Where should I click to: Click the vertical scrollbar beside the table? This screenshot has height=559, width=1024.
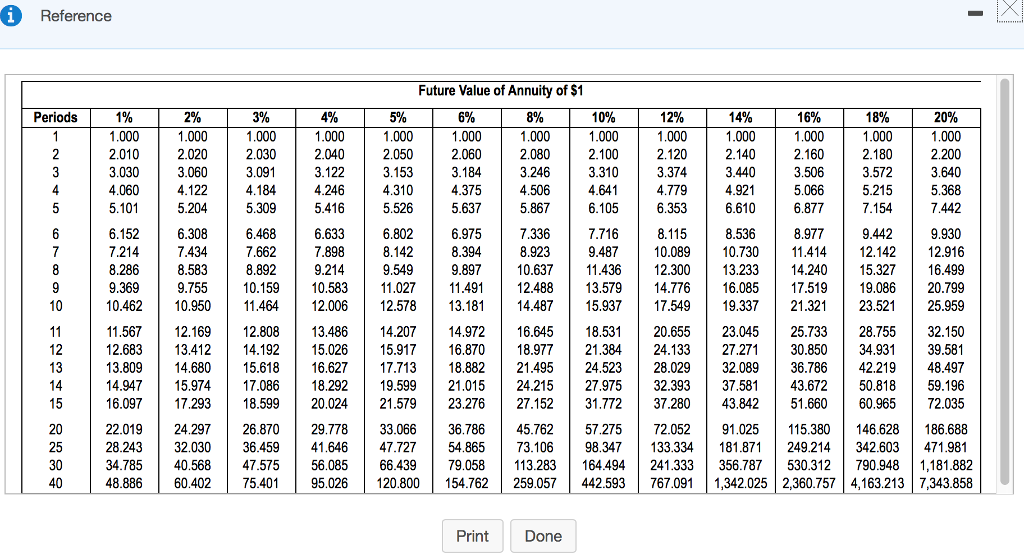click(1004, 281)
